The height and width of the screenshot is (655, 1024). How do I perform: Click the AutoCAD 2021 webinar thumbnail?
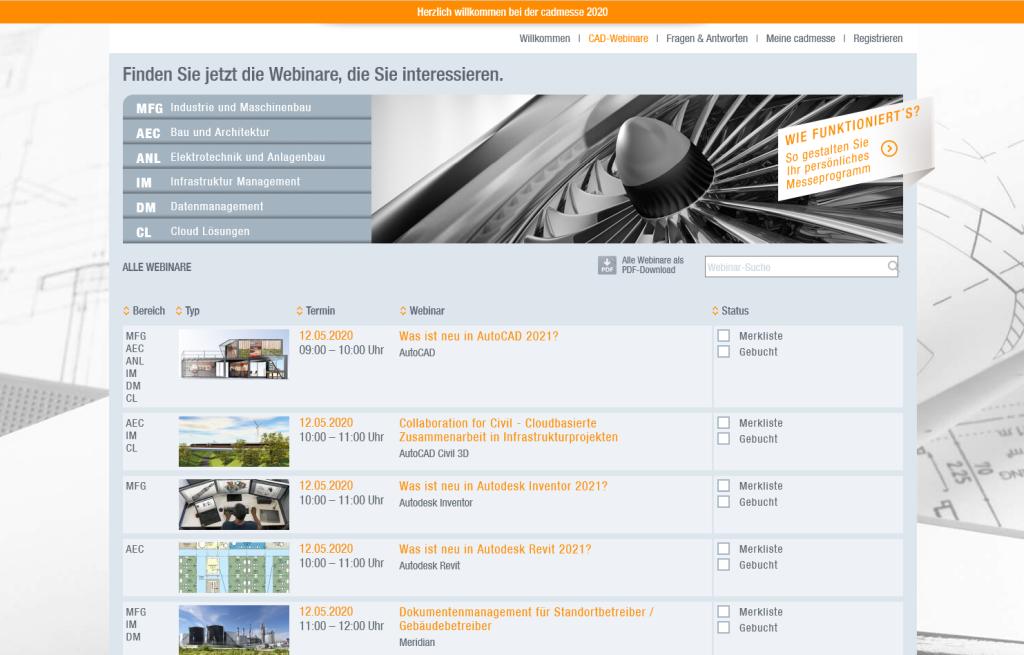pos(234,355)
